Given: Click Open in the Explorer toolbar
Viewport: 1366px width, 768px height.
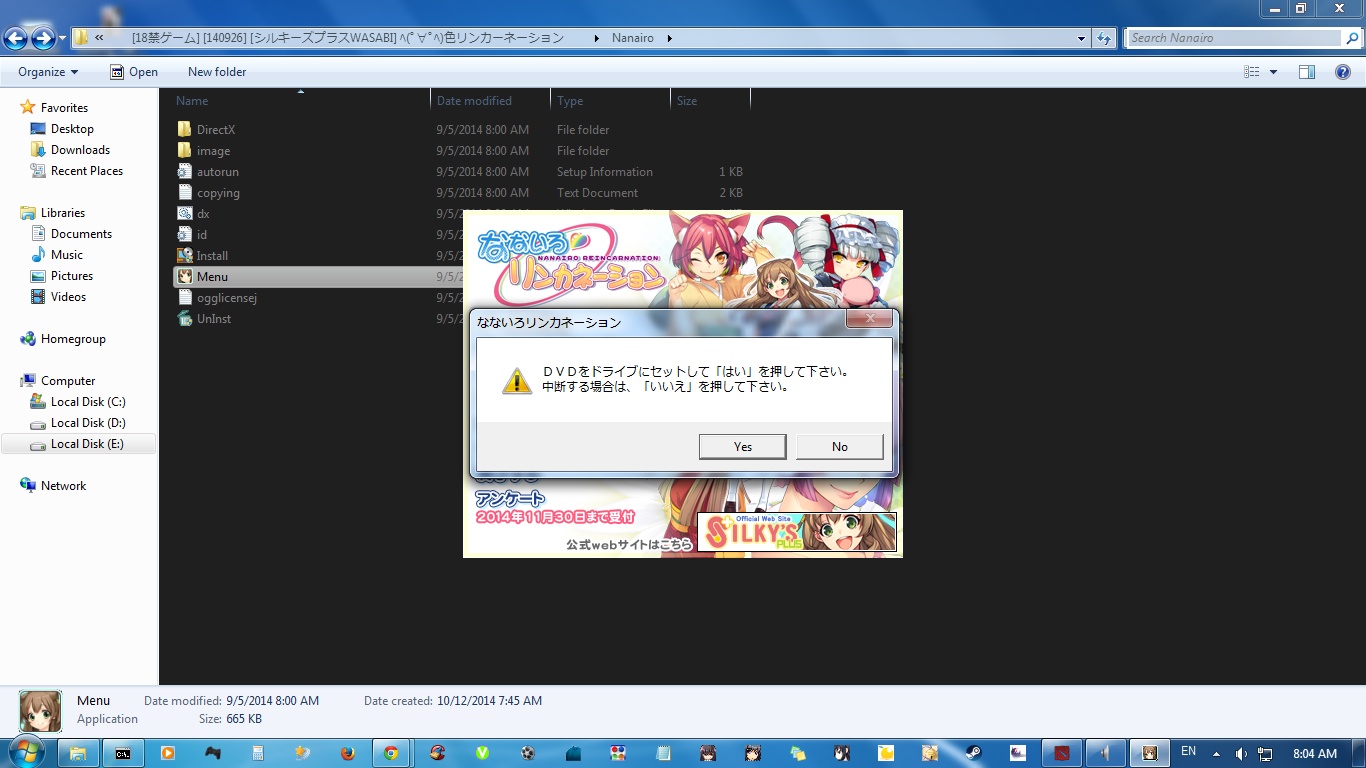Looking at the screenshot, I should coord(134,72).
